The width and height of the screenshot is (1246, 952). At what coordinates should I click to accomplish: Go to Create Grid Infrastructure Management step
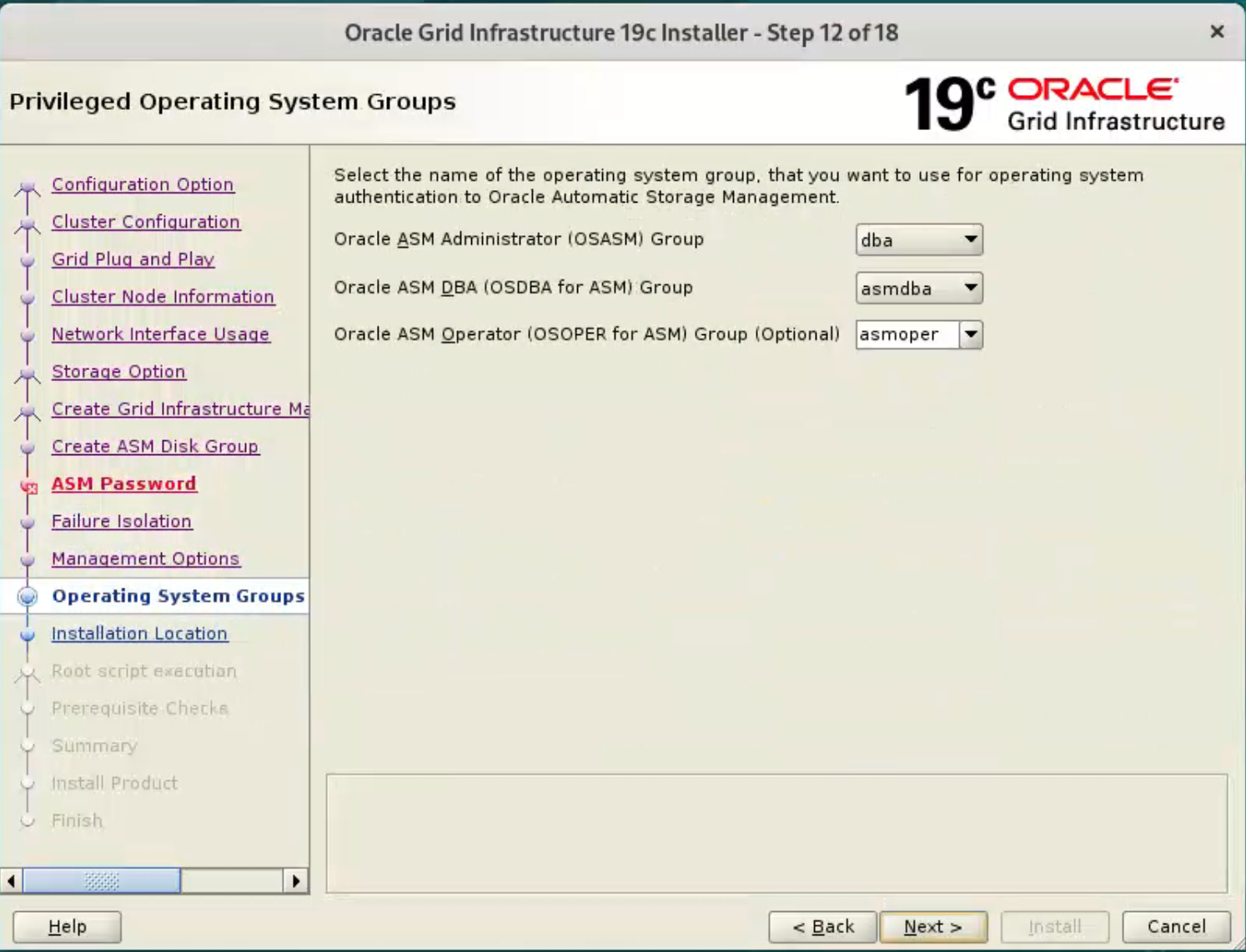point(180,409)
